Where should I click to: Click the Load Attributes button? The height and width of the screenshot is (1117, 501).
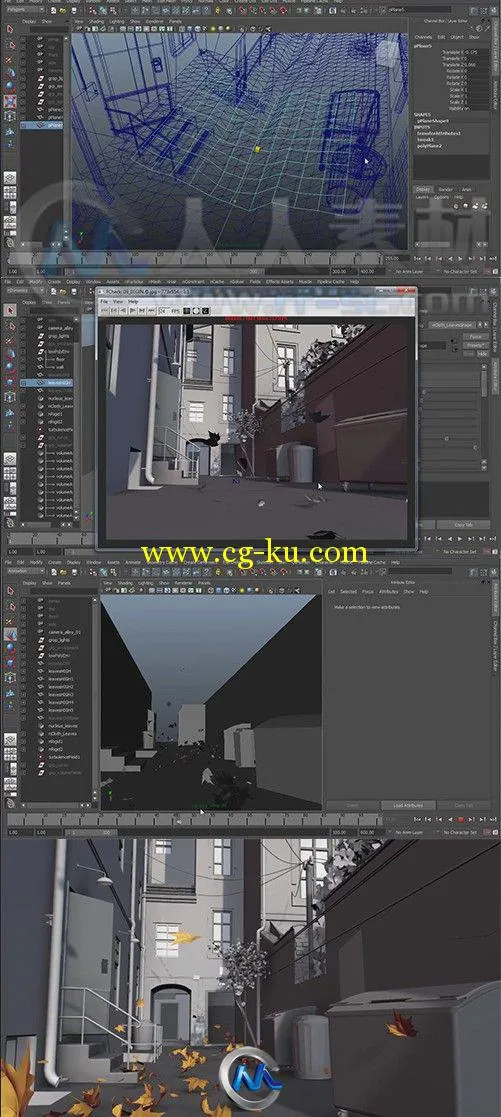click(x=407, y=806)
